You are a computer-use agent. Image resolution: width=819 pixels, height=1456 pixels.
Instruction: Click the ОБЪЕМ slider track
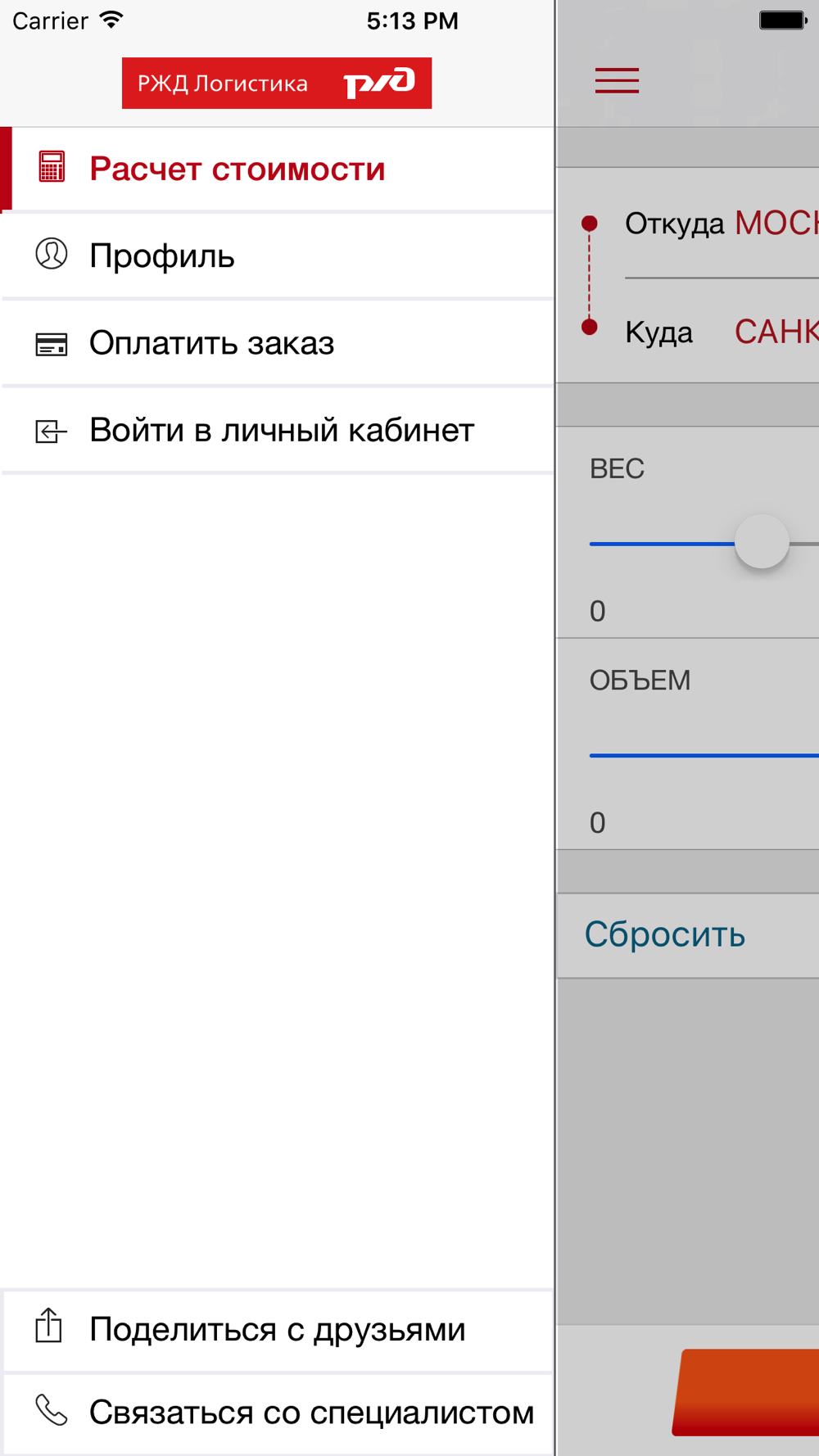click(x=704, y=755)
